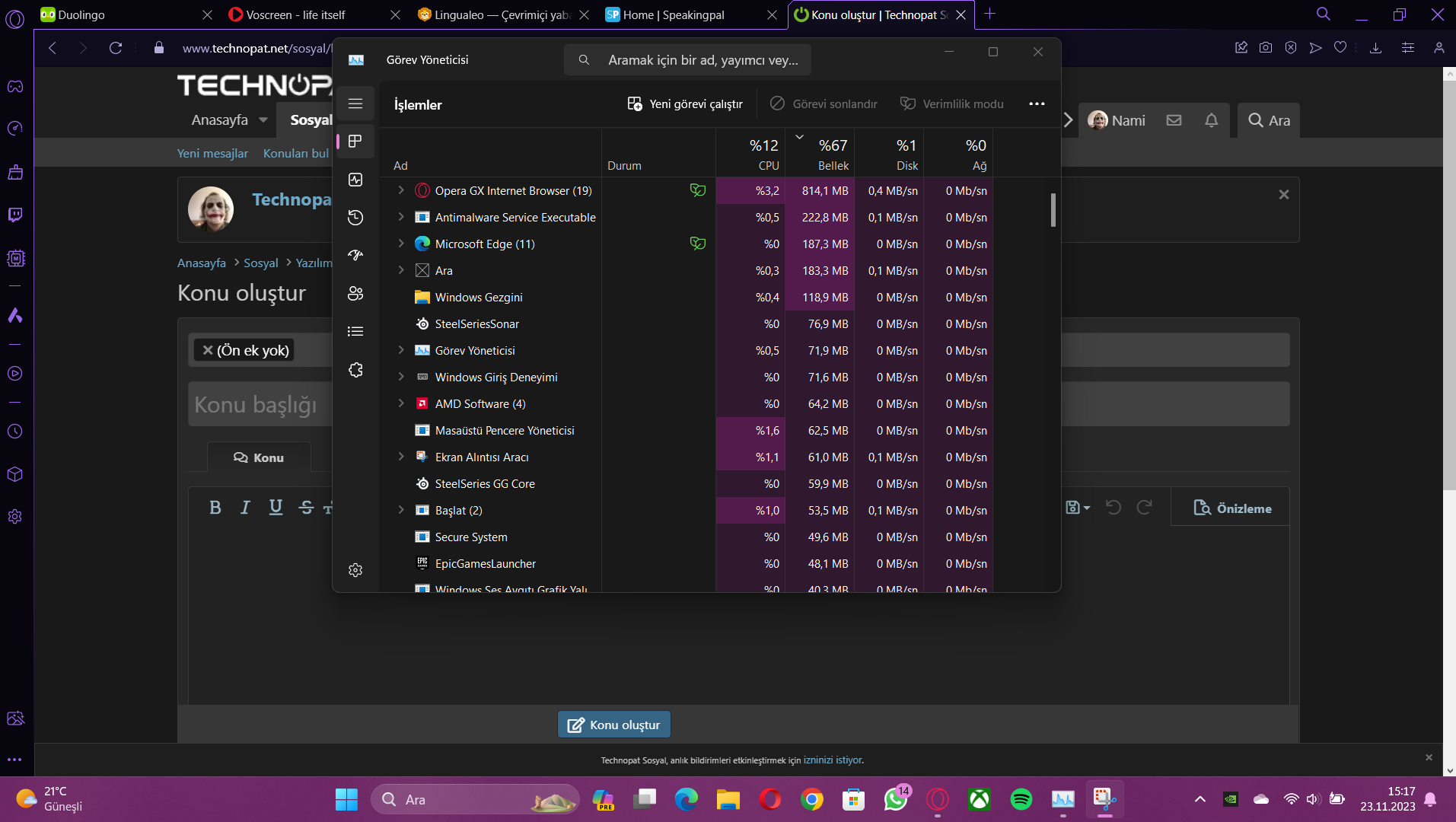Screen dimensions: 1456x822
Task: Click iznini istiyor notification link
Action: click(x=833, y=760)
